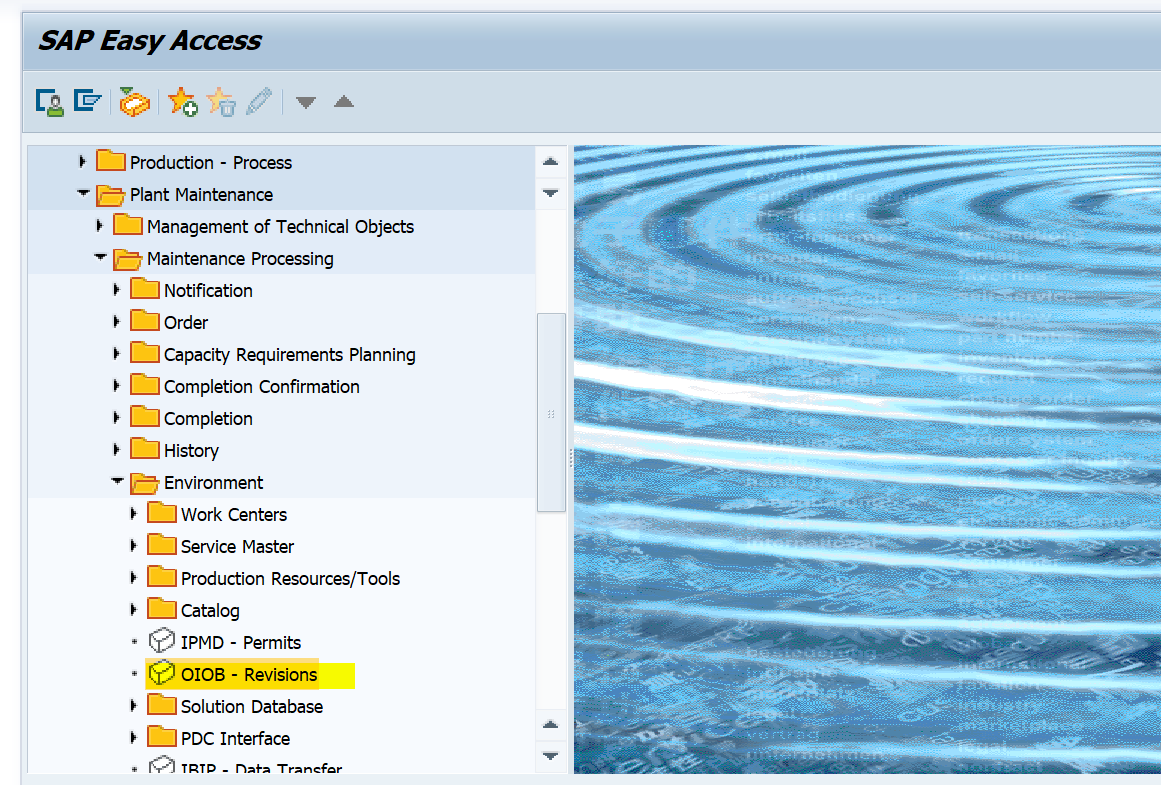Select the PDC Interface tree entry
Viewport: 1161px width, 785px height.
[x=235, y=738]
